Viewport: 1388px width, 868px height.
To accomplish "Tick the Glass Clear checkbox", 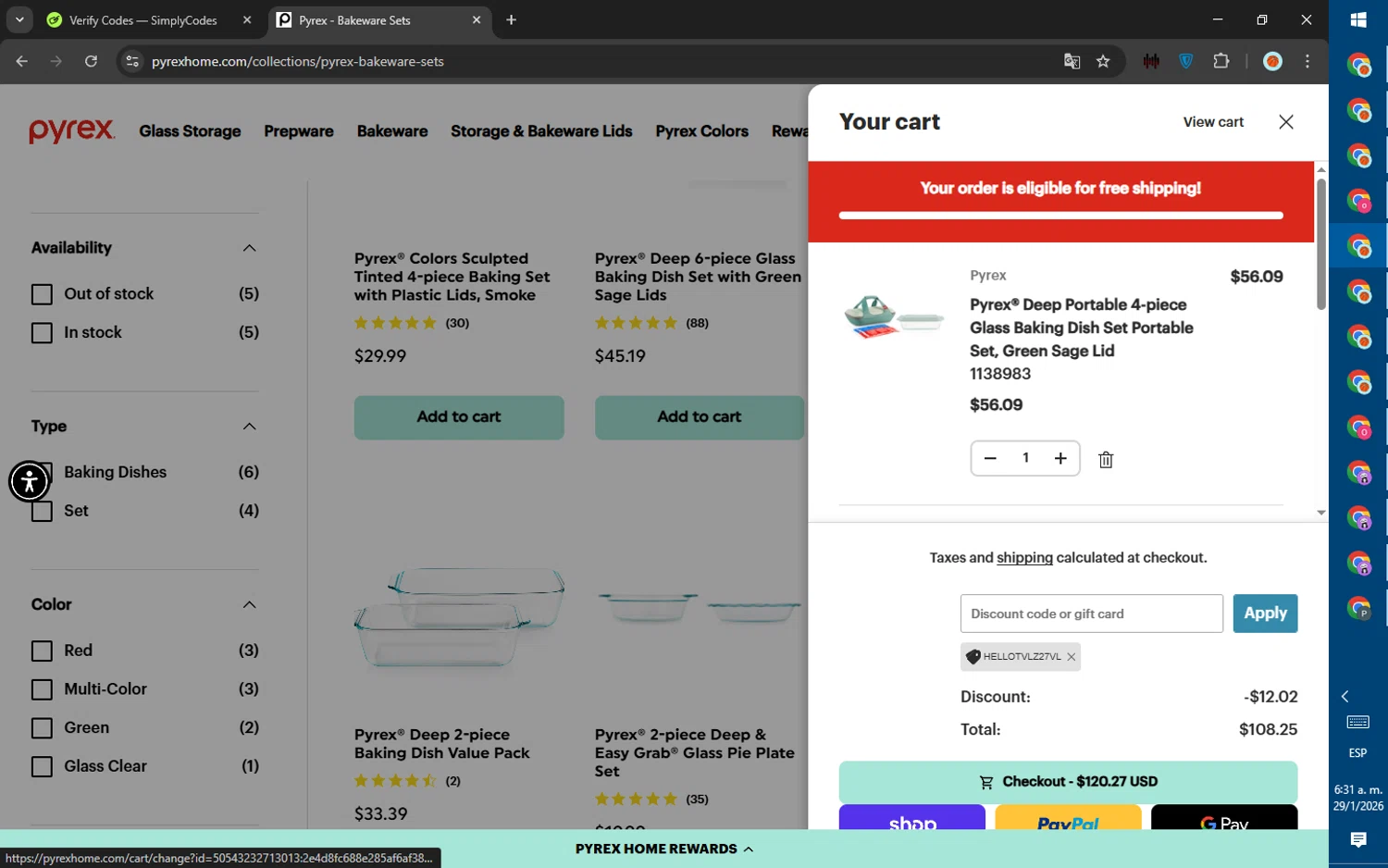I will [42, 767].
